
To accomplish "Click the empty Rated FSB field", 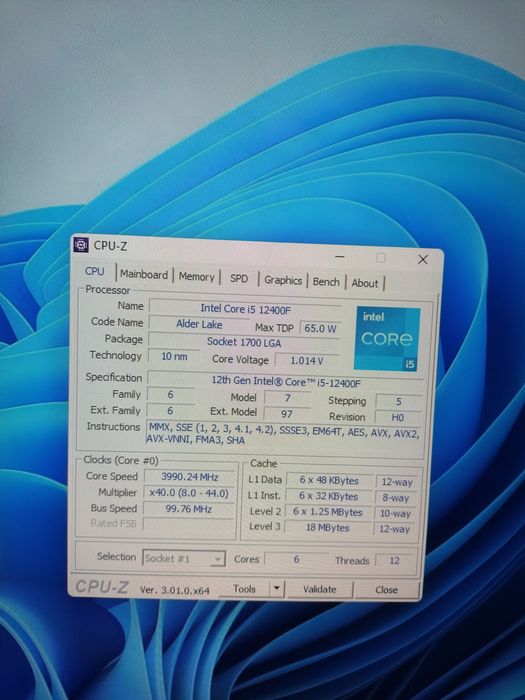I will (x=188, y=524).
